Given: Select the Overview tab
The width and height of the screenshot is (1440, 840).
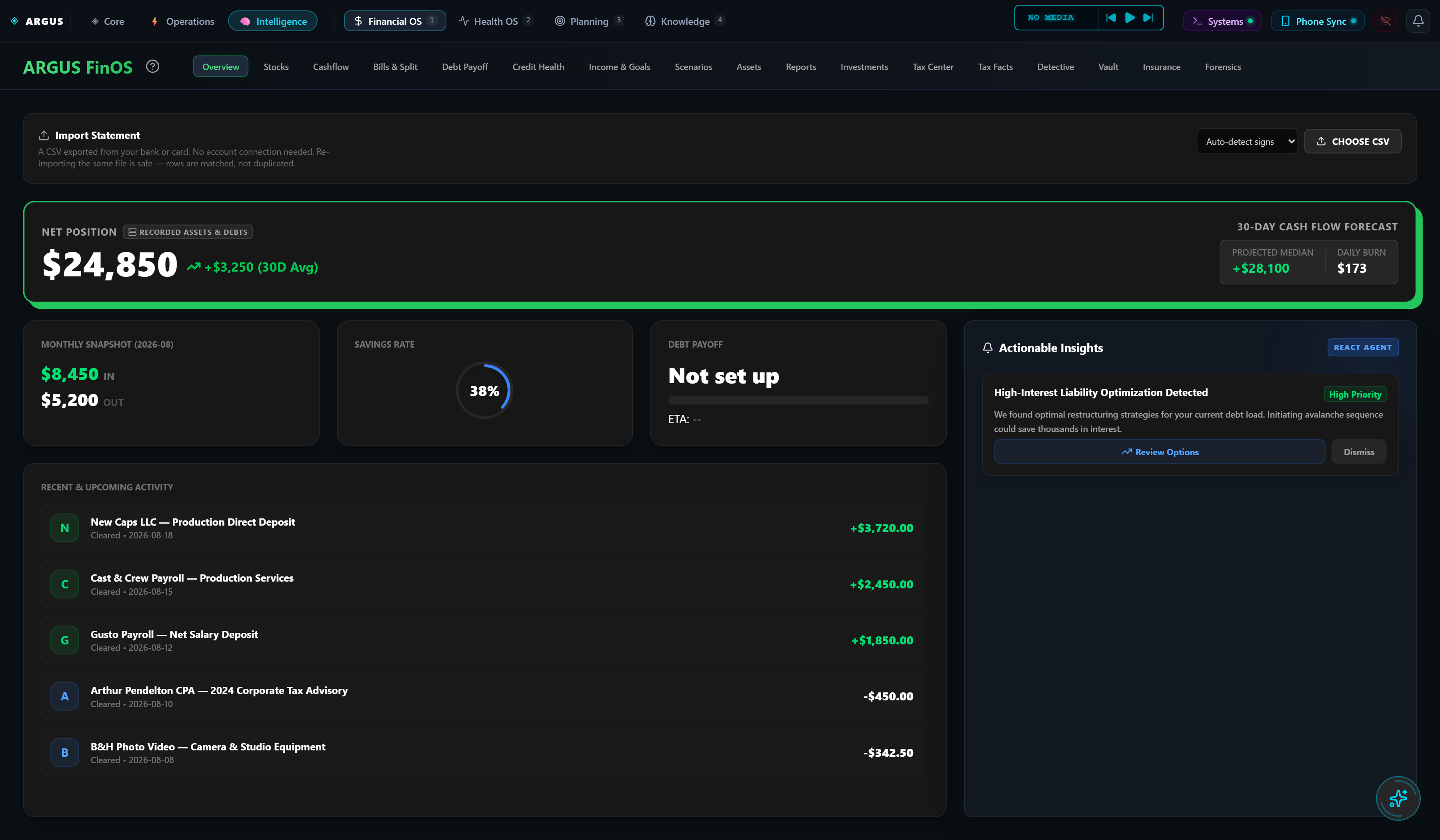Looking at the screenshot, I should tap(220, 66).
